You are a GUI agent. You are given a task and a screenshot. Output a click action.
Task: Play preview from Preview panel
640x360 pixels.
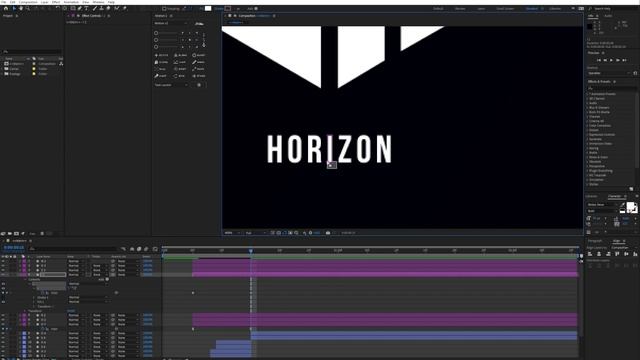(x=611, y=60)
